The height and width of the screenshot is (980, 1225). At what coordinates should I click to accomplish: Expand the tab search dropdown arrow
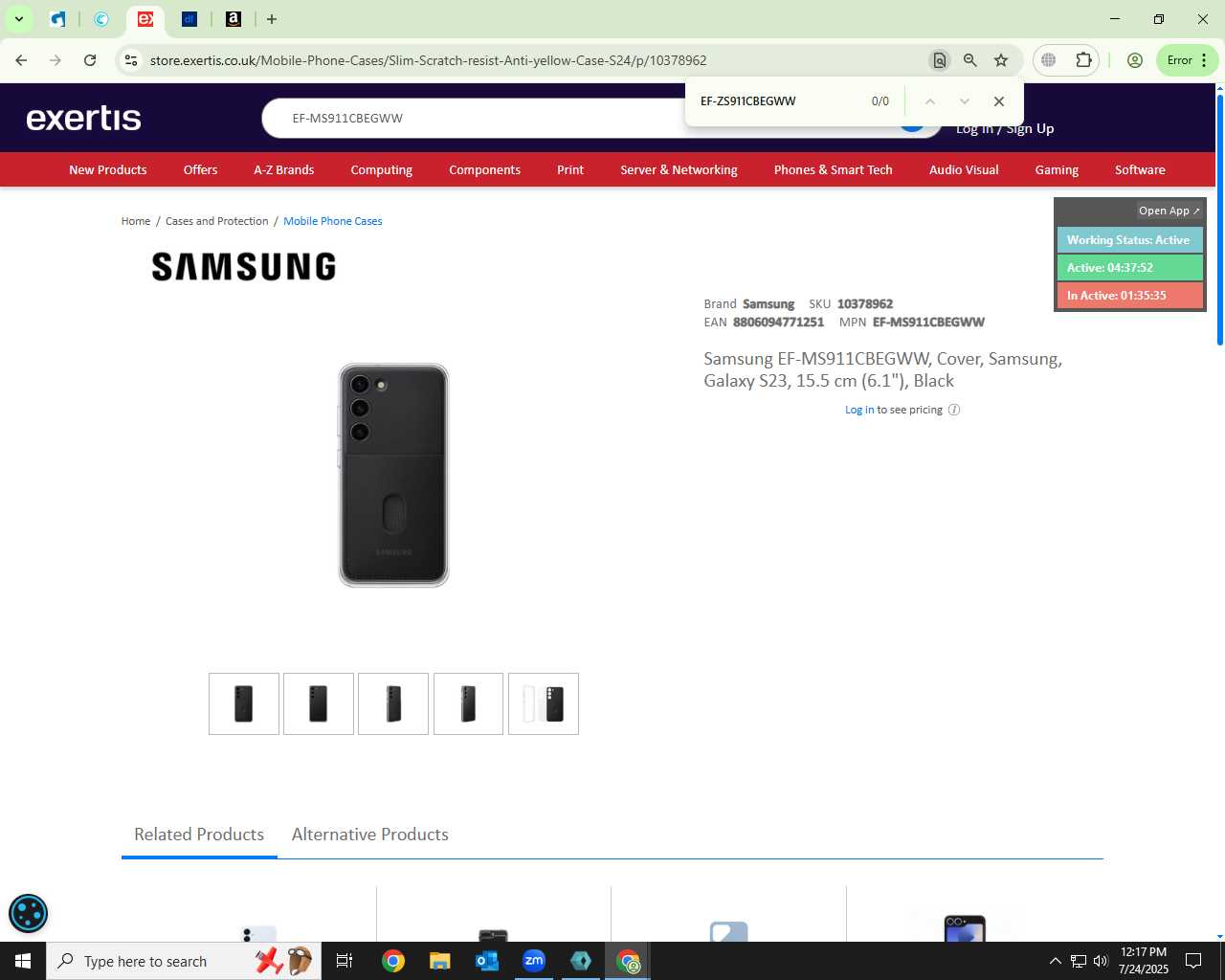(x=18, y=19)
